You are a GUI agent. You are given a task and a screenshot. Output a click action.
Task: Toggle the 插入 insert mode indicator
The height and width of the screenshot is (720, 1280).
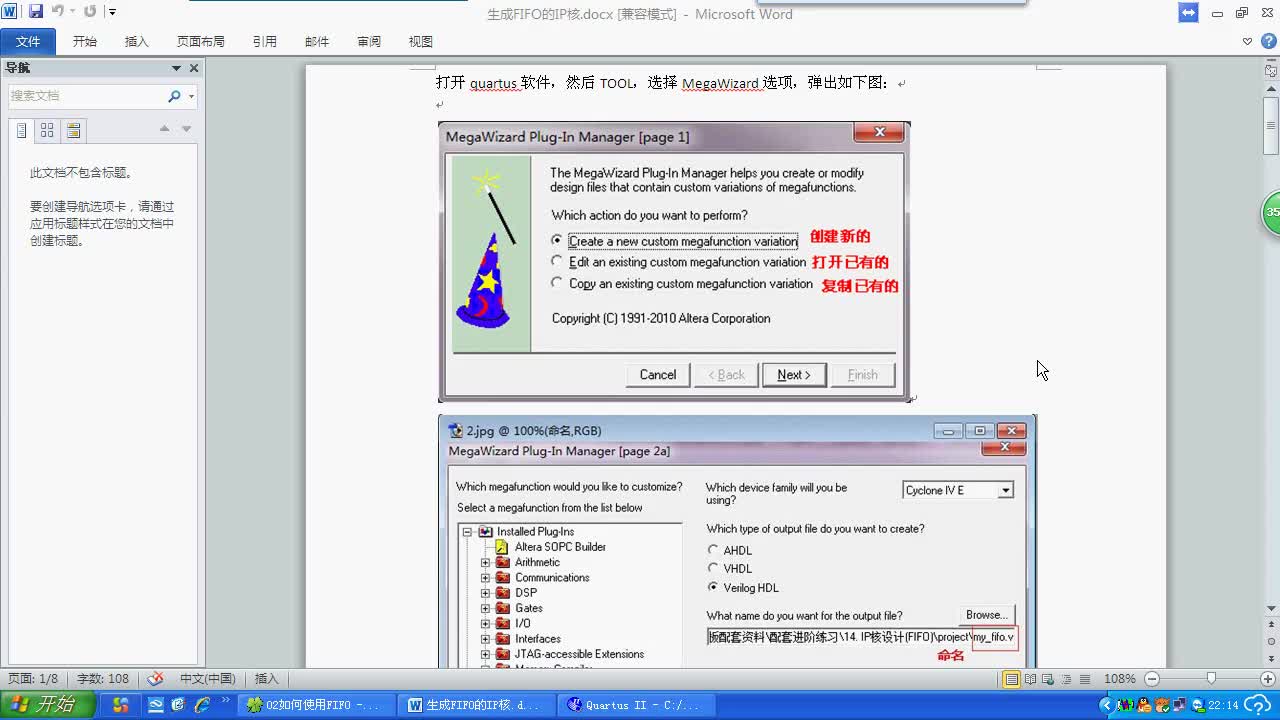coord(267,679)
